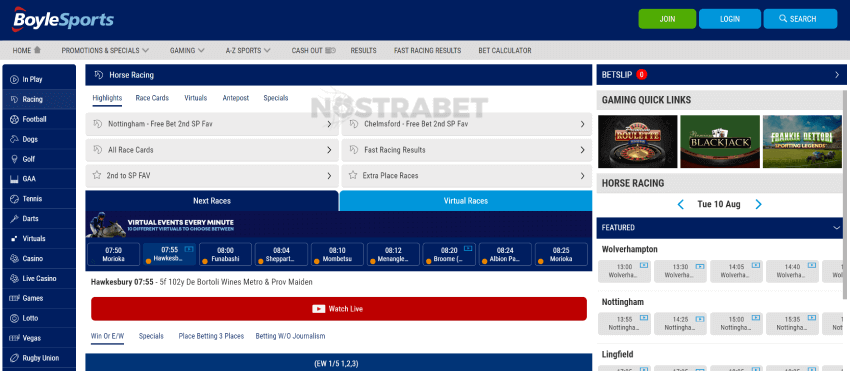
Task: Select the Next Races tab
Action: 212,201
